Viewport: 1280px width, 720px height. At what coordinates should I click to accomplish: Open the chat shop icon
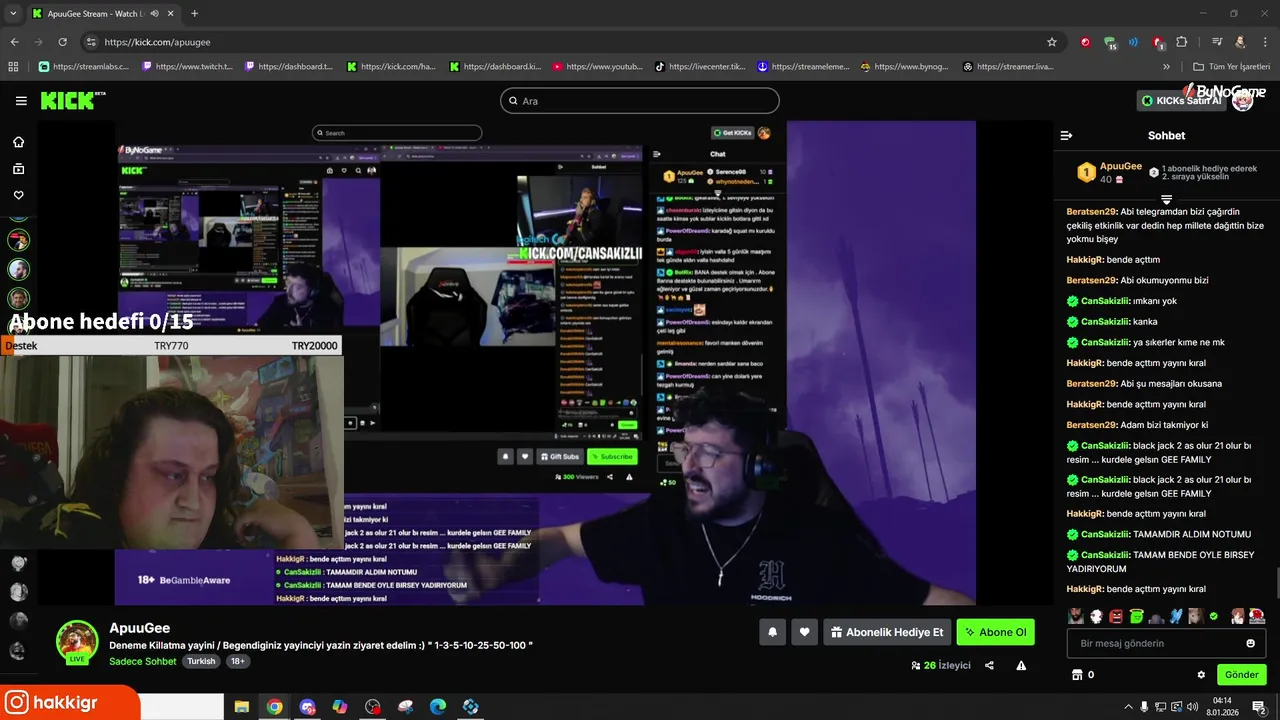pos(1077,675)
